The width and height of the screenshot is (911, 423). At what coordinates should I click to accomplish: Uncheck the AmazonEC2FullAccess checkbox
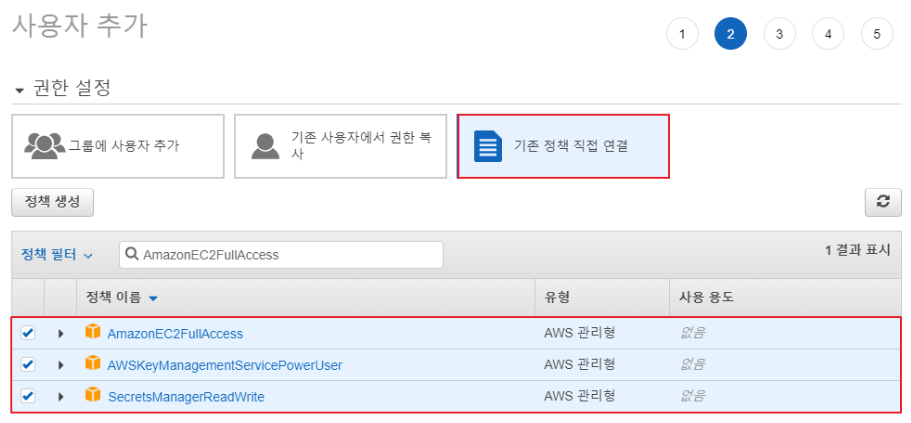pos(27,333)
